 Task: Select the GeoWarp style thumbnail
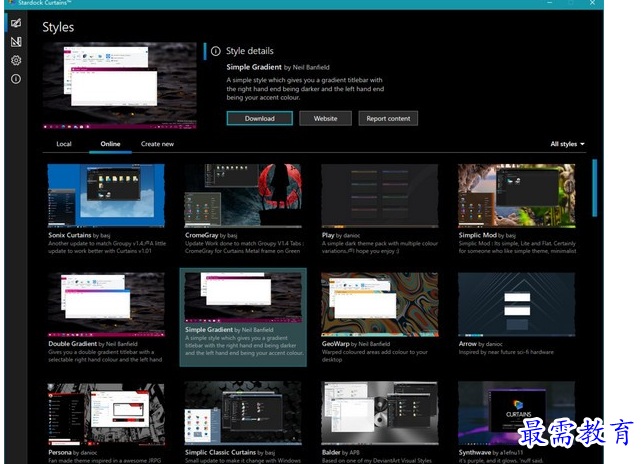(x=380, y=304)
